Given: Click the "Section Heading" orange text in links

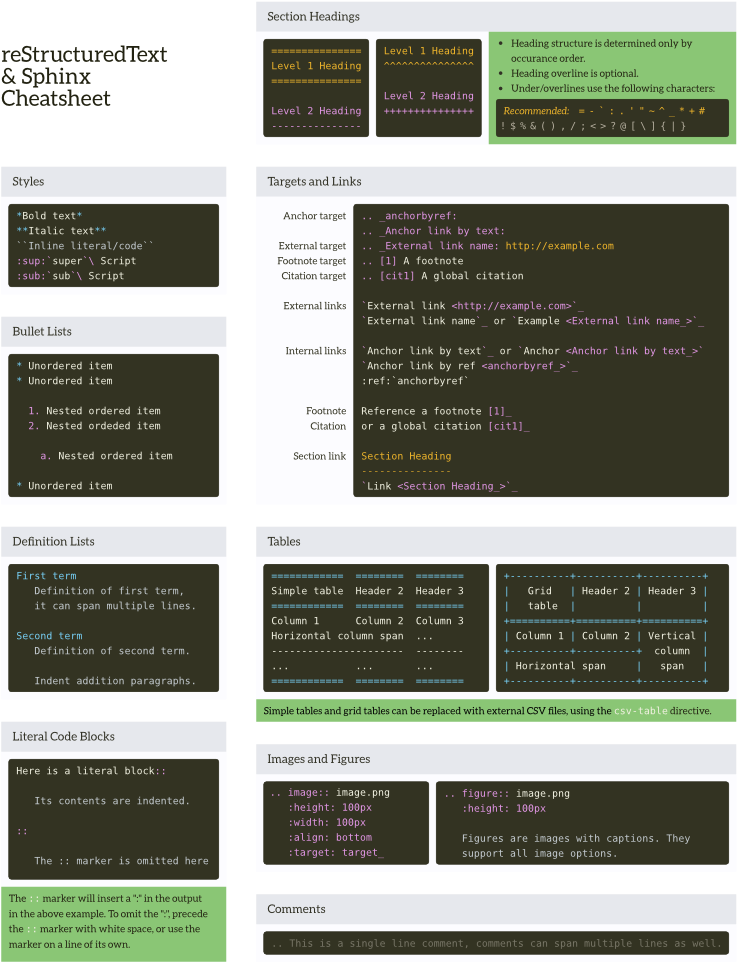Looking at the screenshot, I should click(x=406, y=456).
